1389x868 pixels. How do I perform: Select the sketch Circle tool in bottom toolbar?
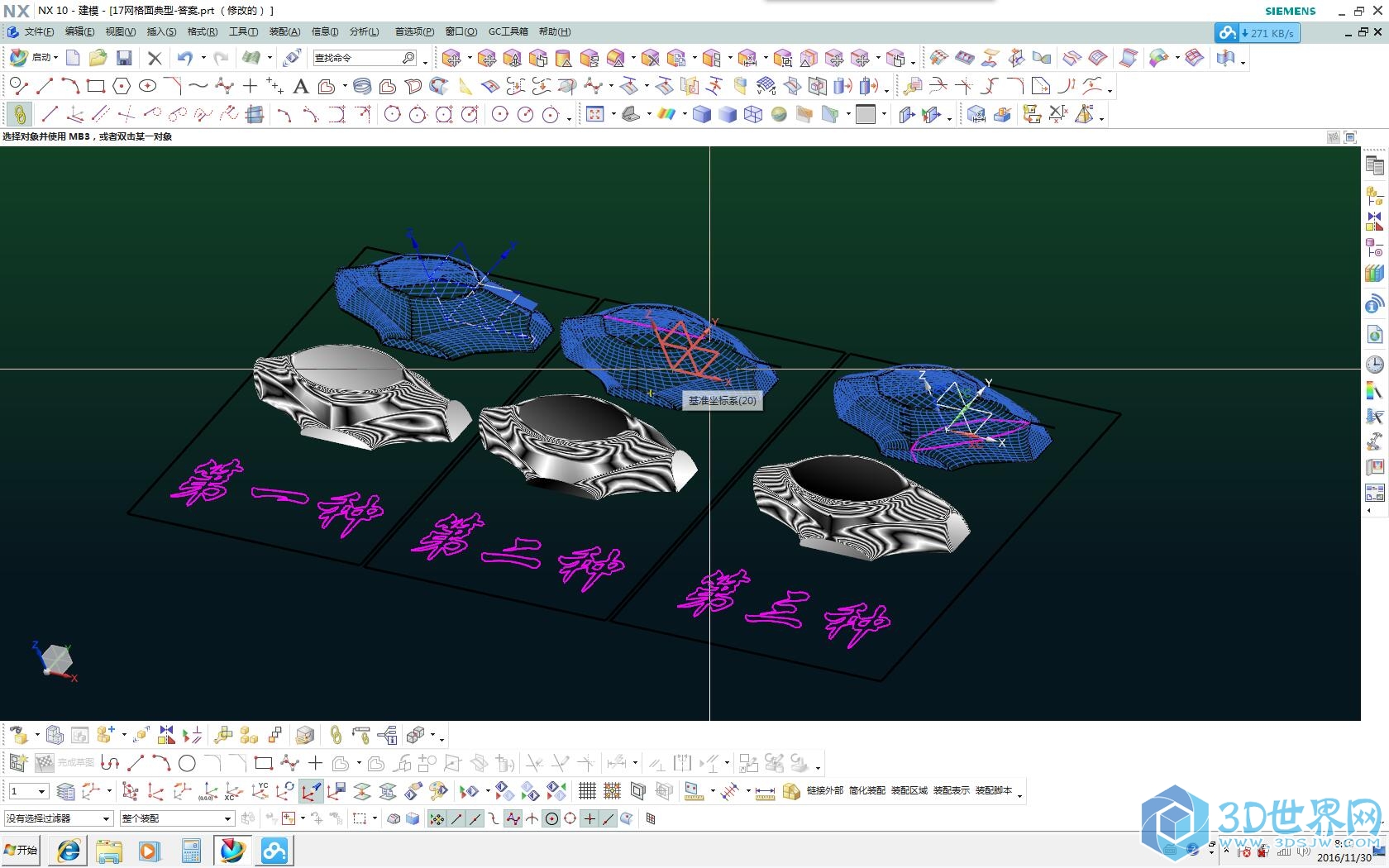click(188, 763)
